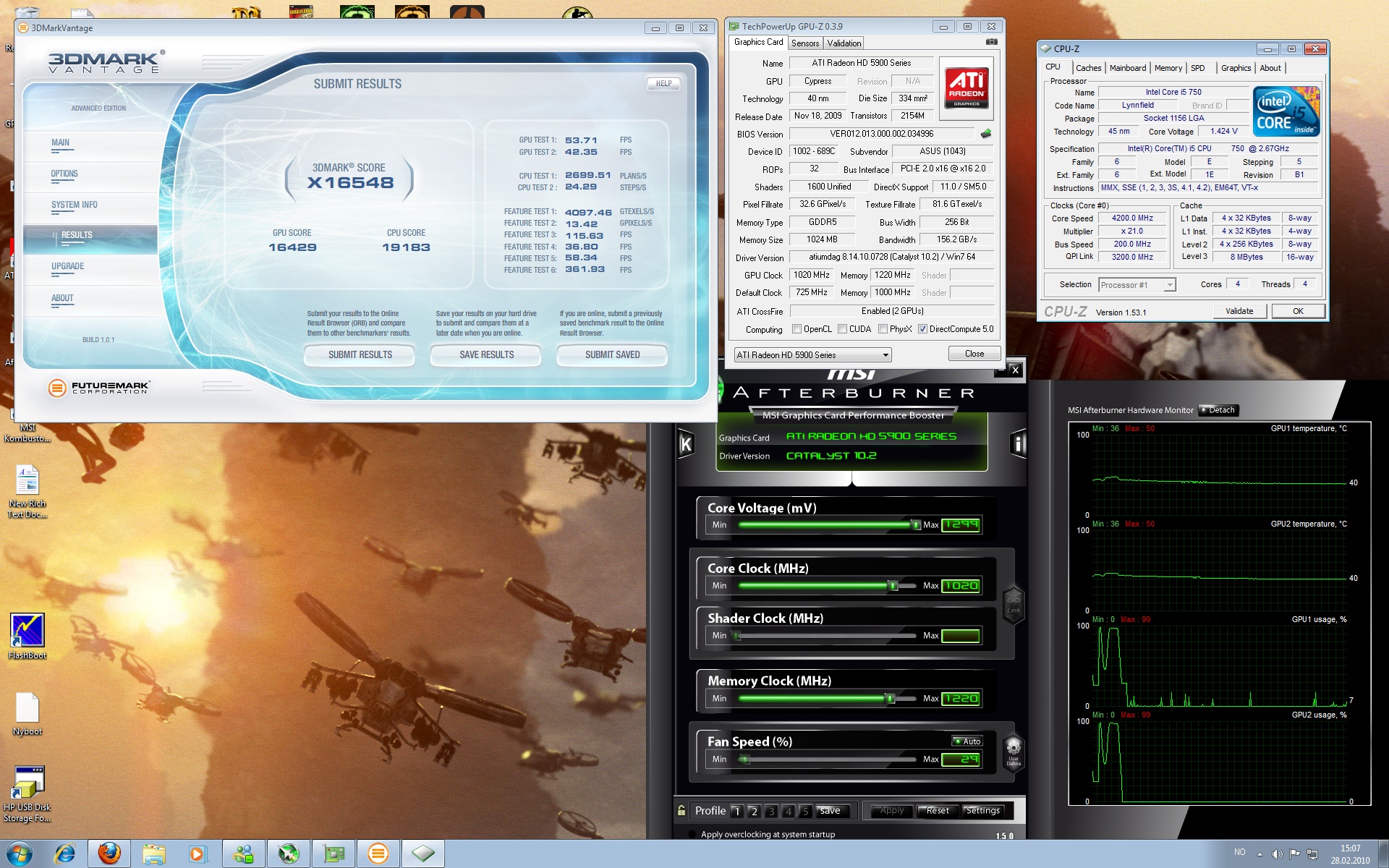This screenshot has width=1389, height=868.
Task: Switch to GPU-Z taskbar icon
Action: (334, 854)
